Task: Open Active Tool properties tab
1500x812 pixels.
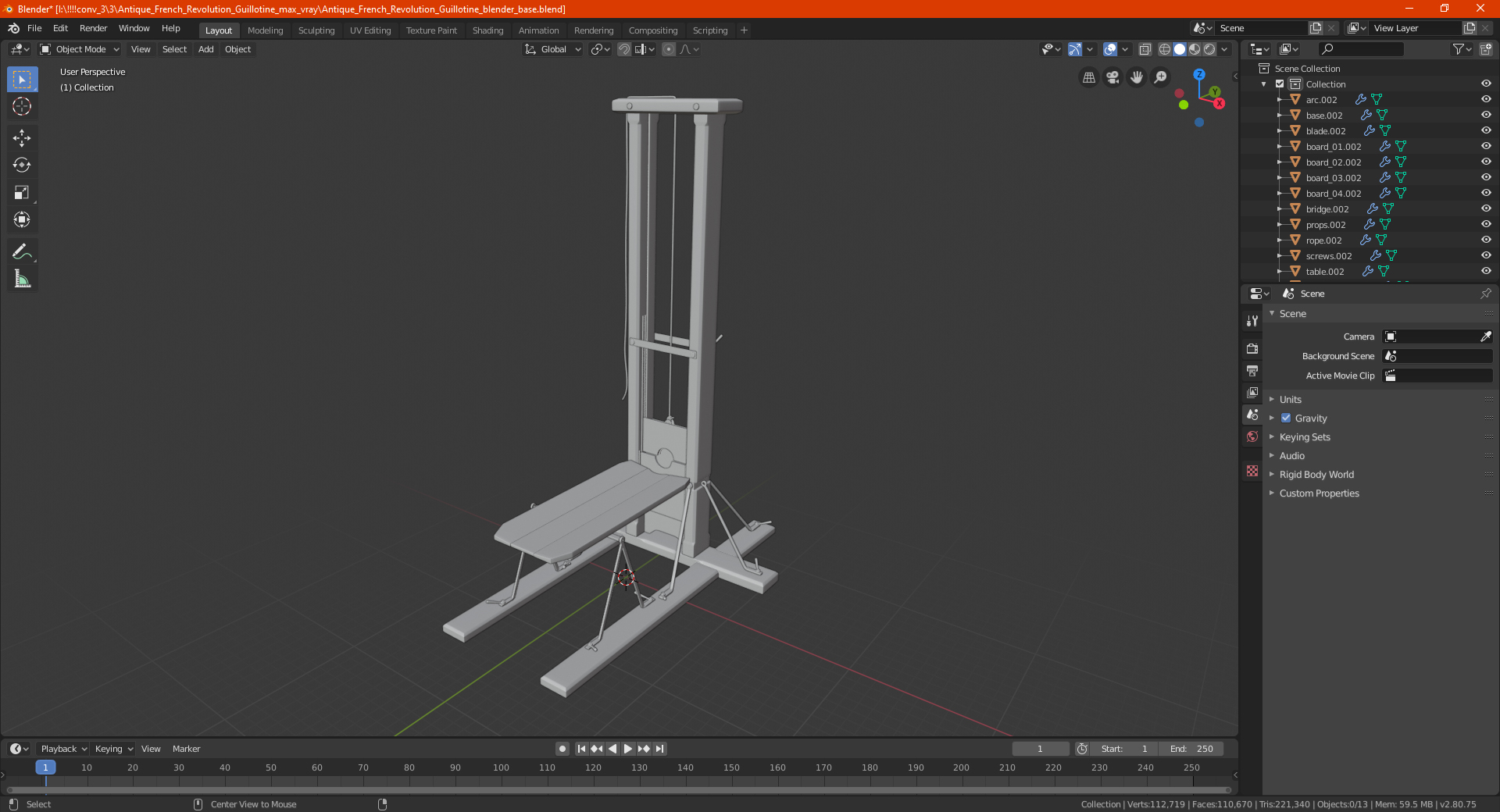Action: point(1252,321)
